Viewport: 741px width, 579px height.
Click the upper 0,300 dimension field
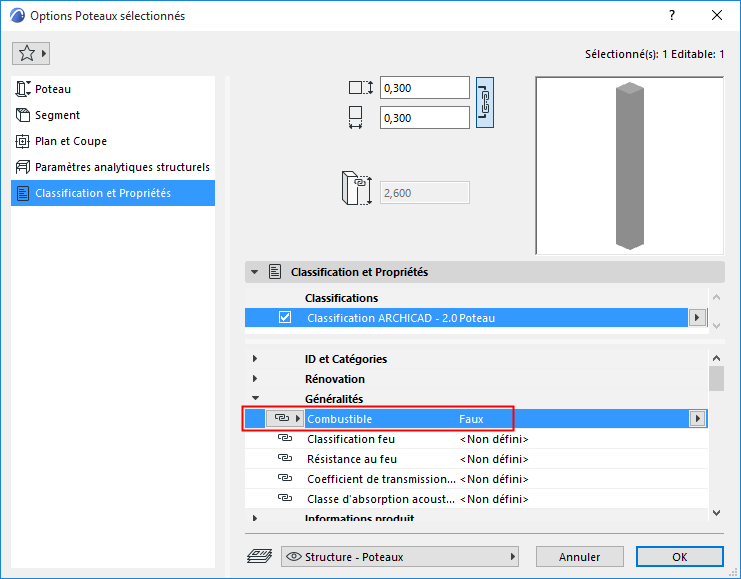click(x=425, y=88)
